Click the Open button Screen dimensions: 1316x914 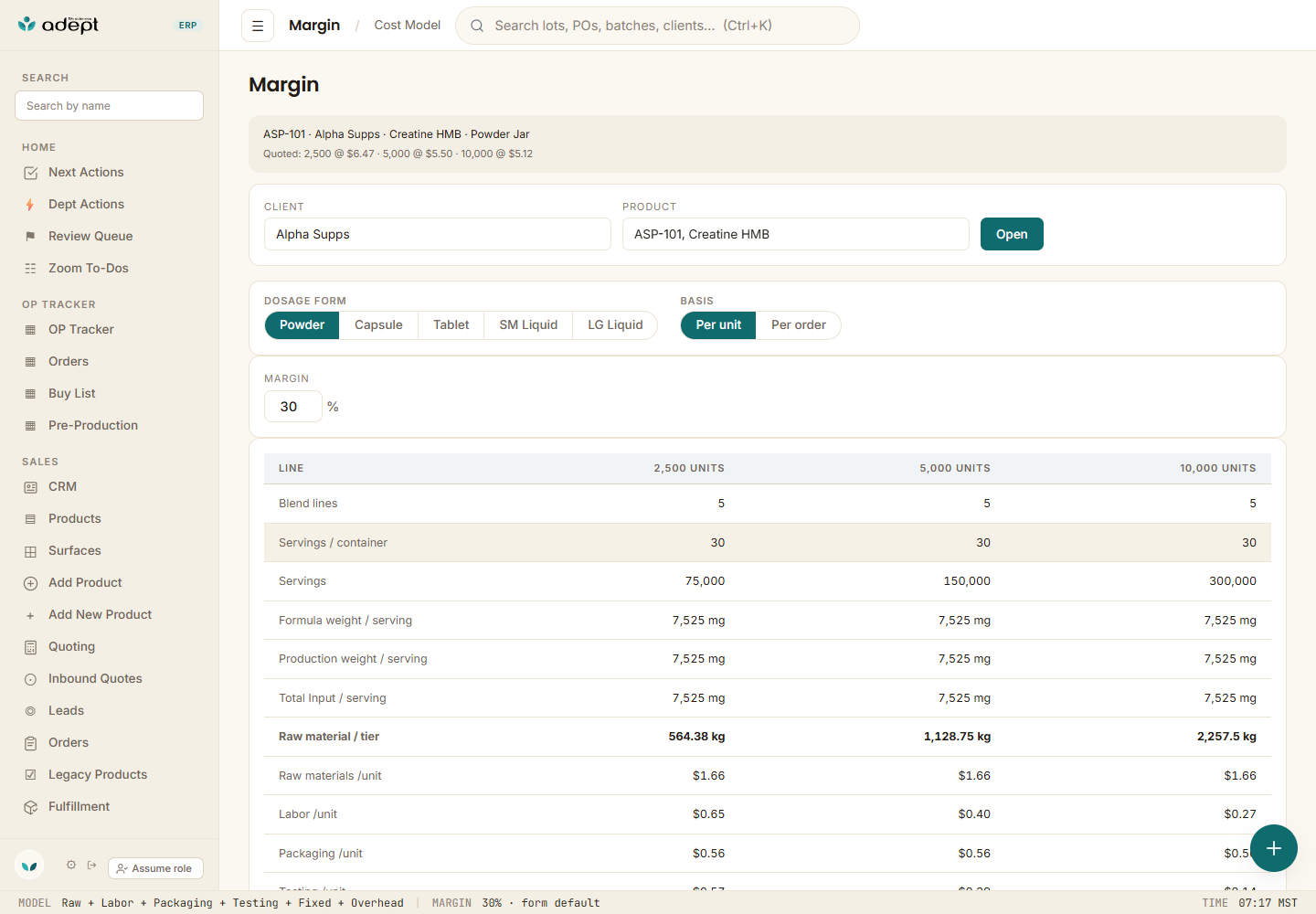tap(1012, 234)
